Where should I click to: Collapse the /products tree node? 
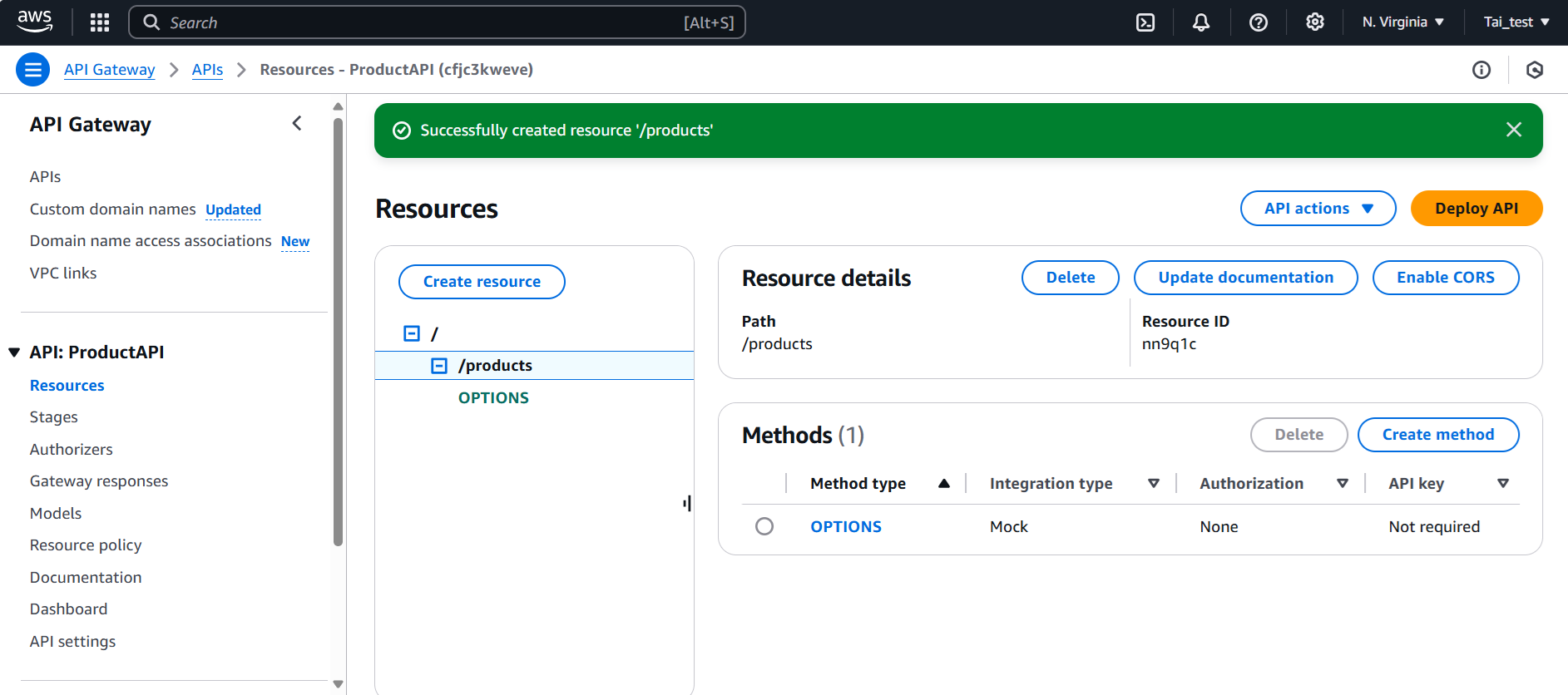pos(439,366)
